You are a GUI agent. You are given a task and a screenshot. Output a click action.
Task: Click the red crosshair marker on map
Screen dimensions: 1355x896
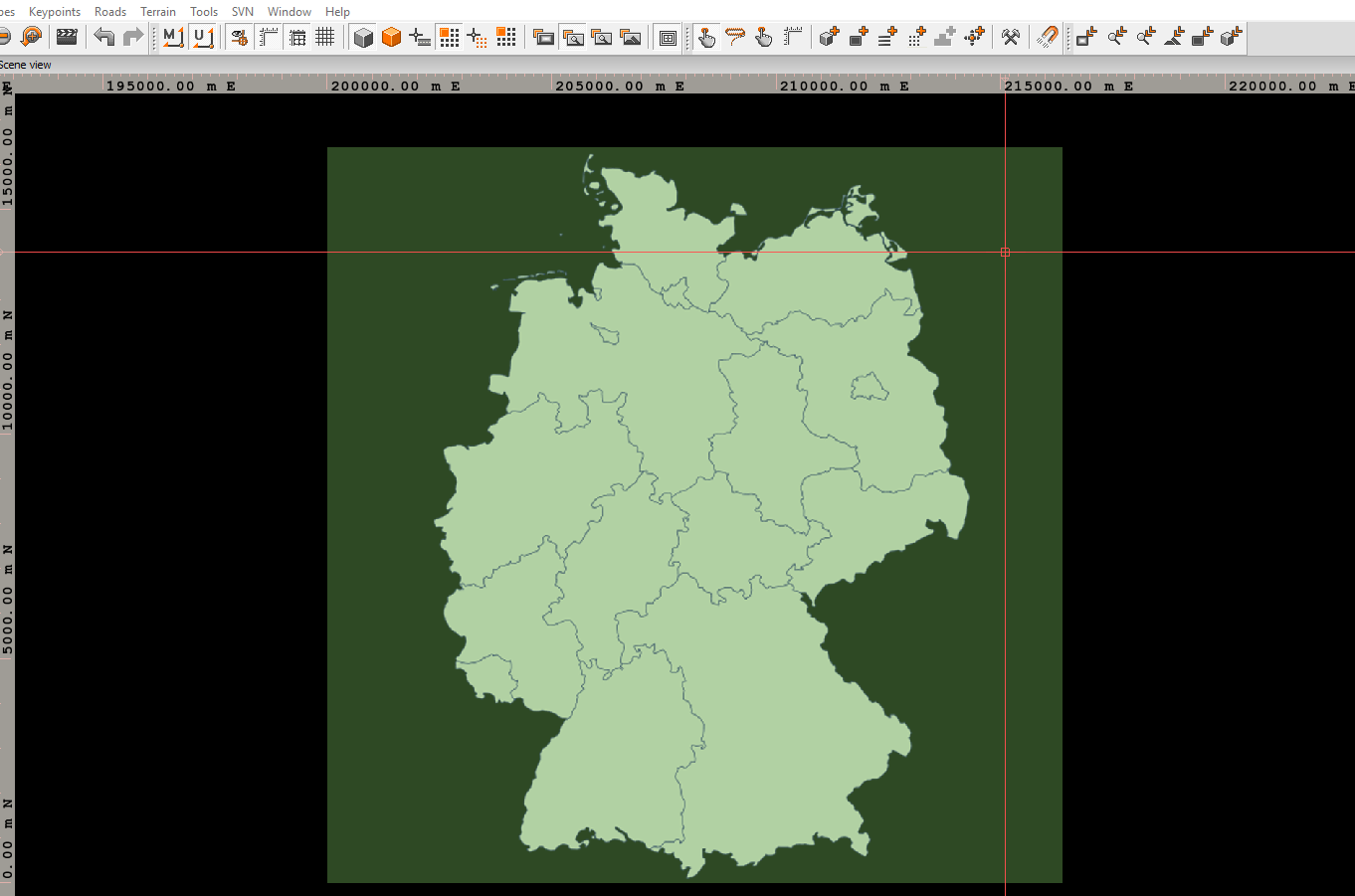pyautogui.click(x=1005, y=253)
